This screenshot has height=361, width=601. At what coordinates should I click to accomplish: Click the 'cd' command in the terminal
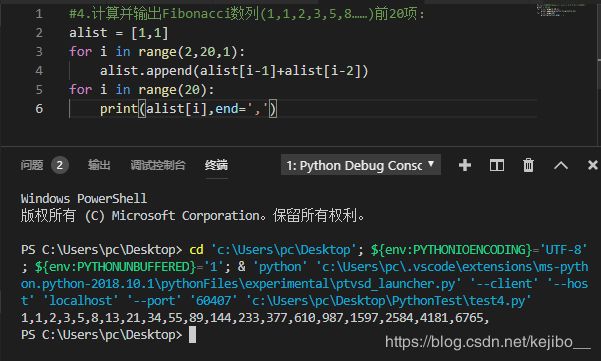196,250
